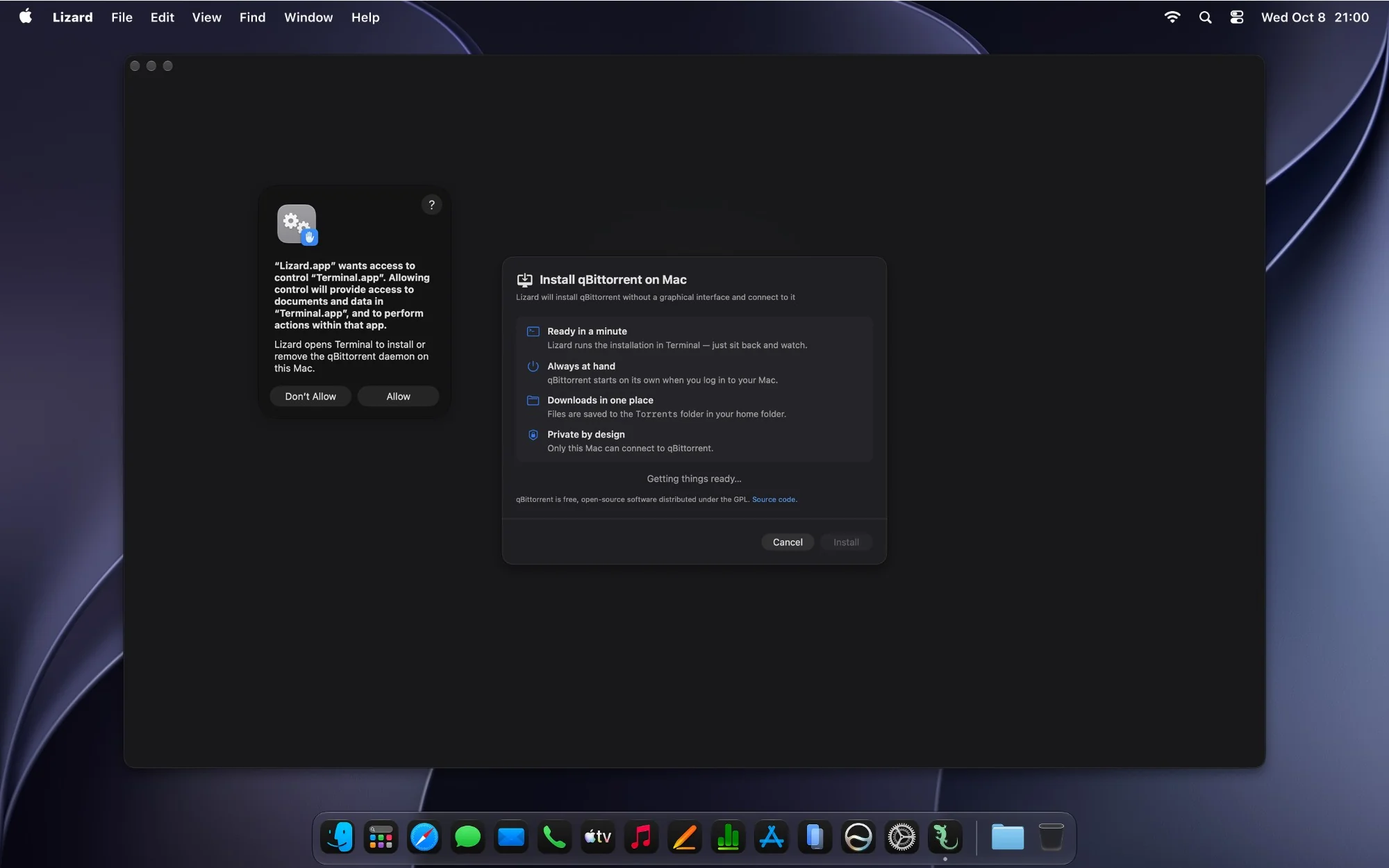Open Pages from the Dock

coord(685,837)
